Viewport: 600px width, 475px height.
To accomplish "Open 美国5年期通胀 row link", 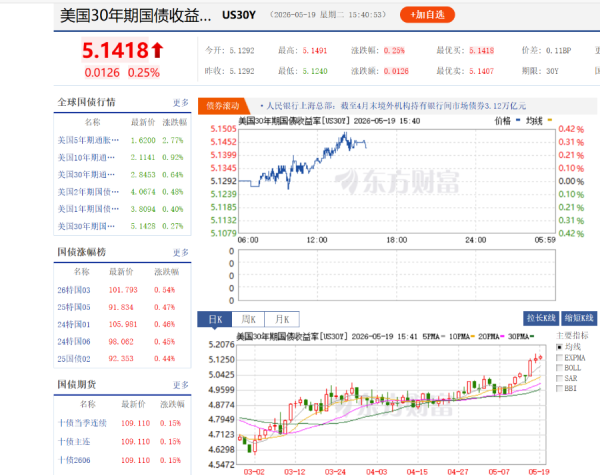I will point(88,140).
